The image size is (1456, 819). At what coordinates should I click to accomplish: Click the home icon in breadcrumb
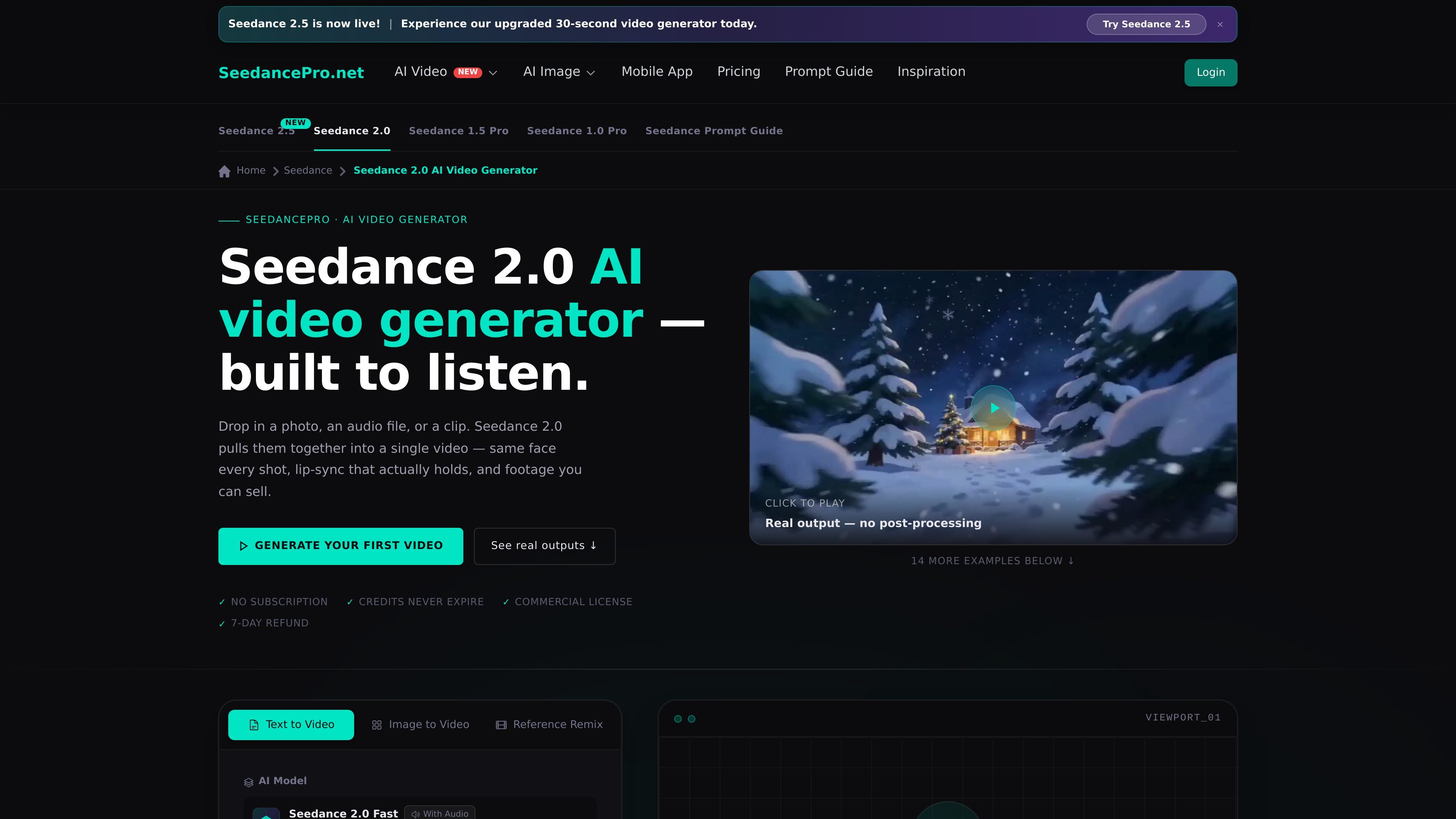click(x=224, y=171)
